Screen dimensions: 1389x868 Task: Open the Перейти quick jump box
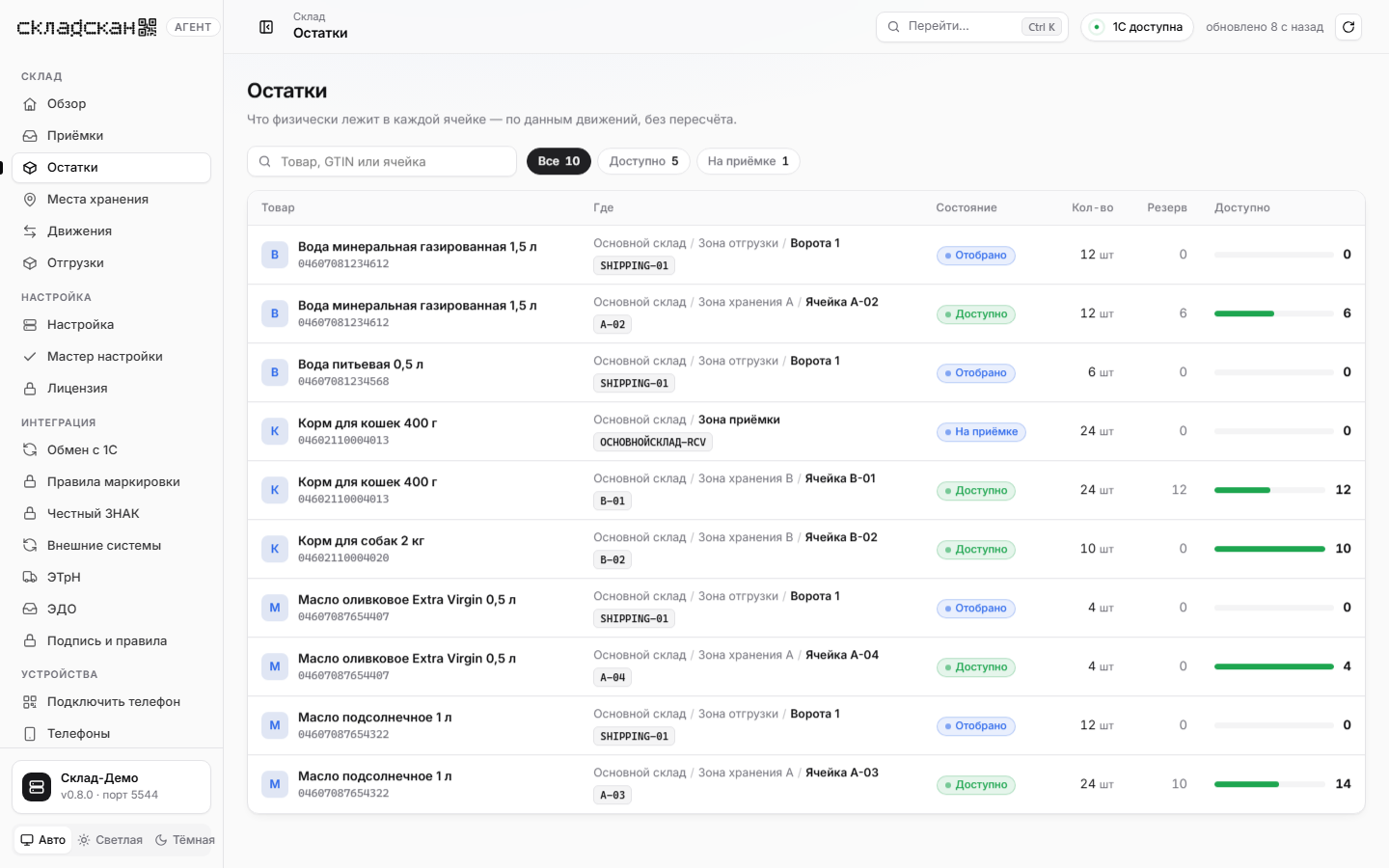971,27
